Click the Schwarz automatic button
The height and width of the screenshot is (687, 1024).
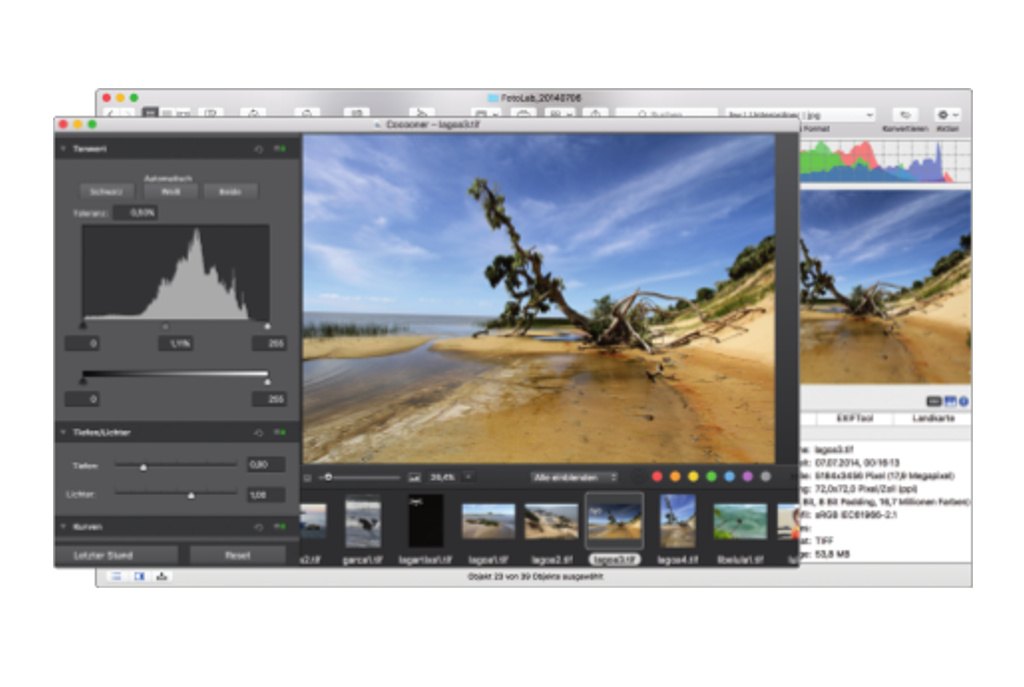[106, 192]
